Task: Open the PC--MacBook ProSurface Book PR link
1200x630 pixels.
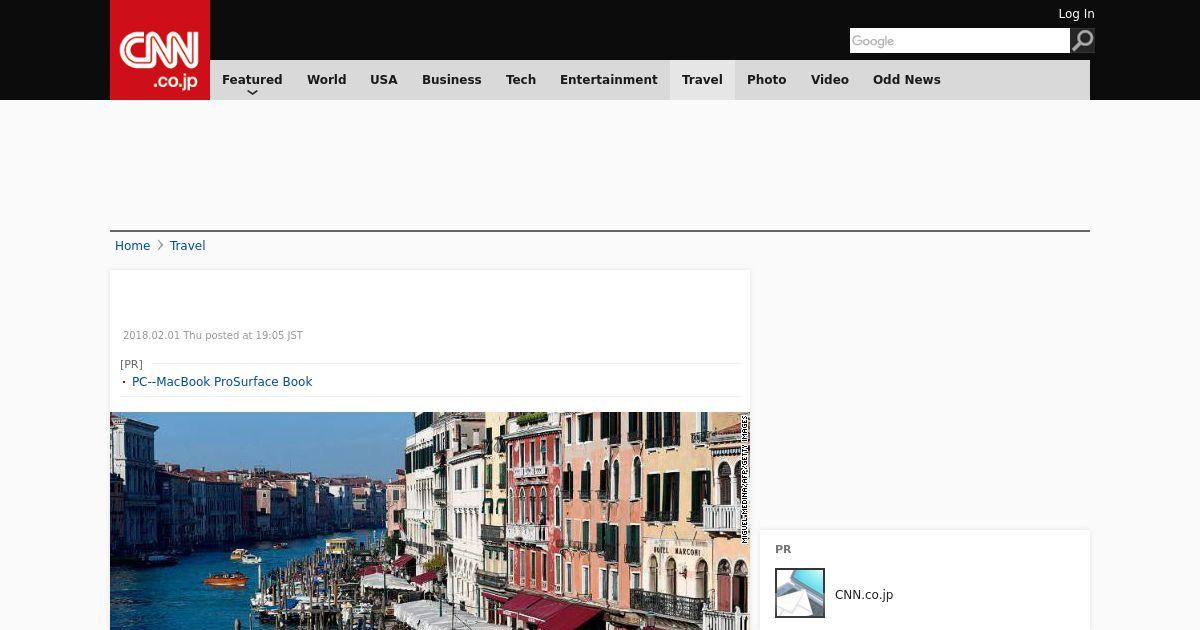Action: click(222, 382)
